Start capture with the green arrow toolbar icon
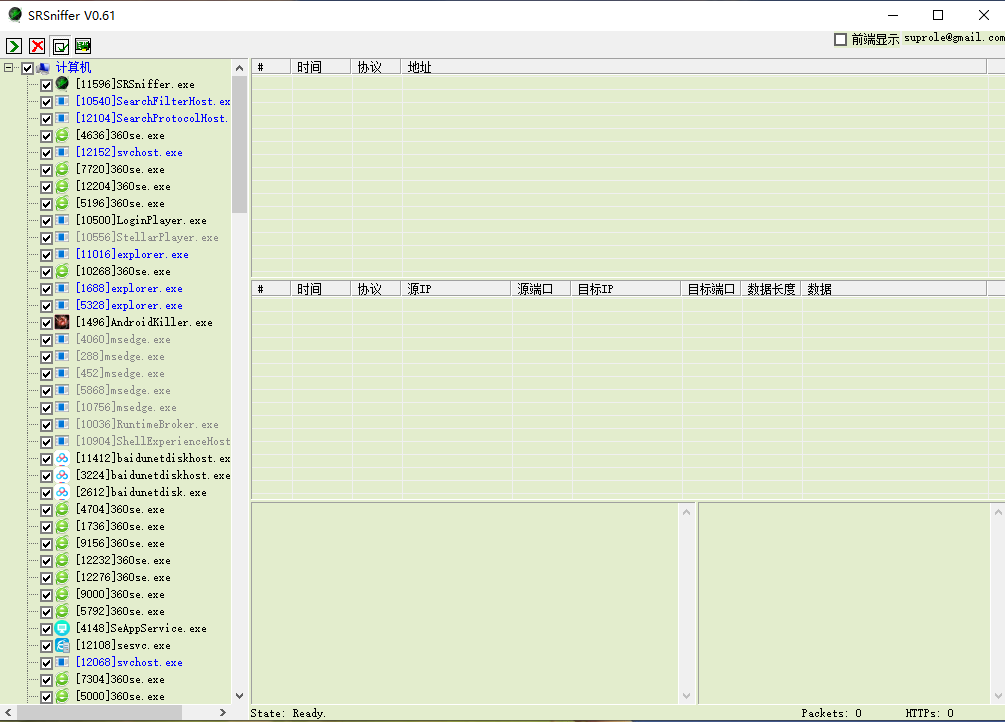1005x722 pixels. tap(14, 46)
